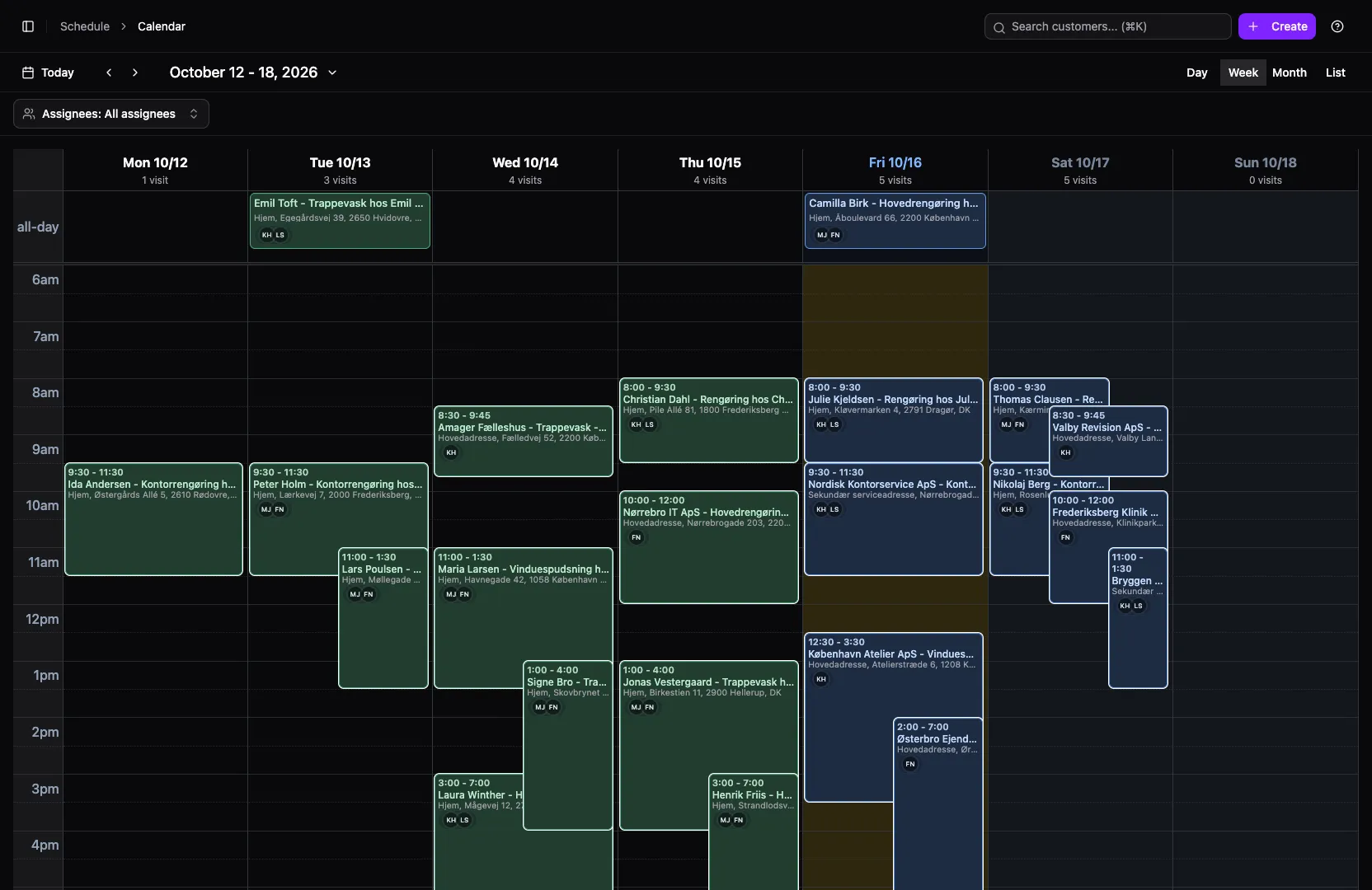
Task: Select the Fri 10/16 day header
Action: [895, 170]
